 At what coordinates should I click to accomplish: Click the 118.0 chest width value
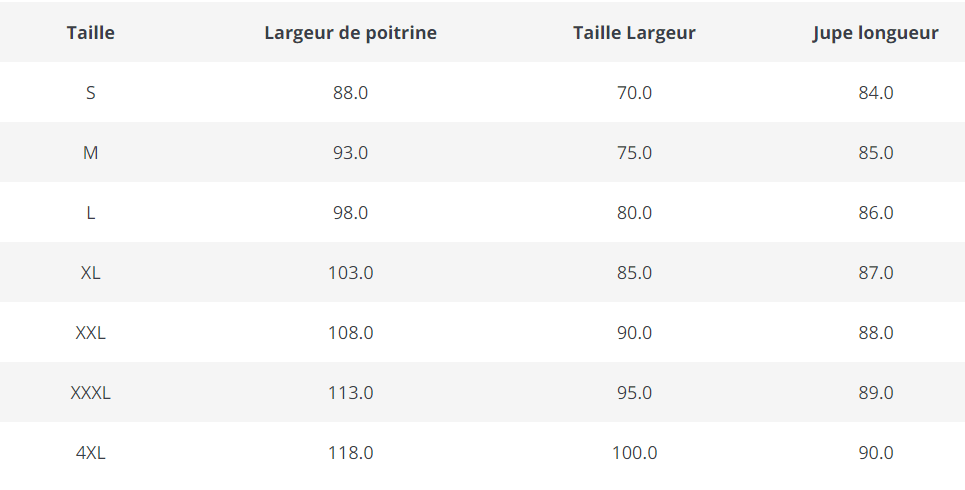coord(350,453)
